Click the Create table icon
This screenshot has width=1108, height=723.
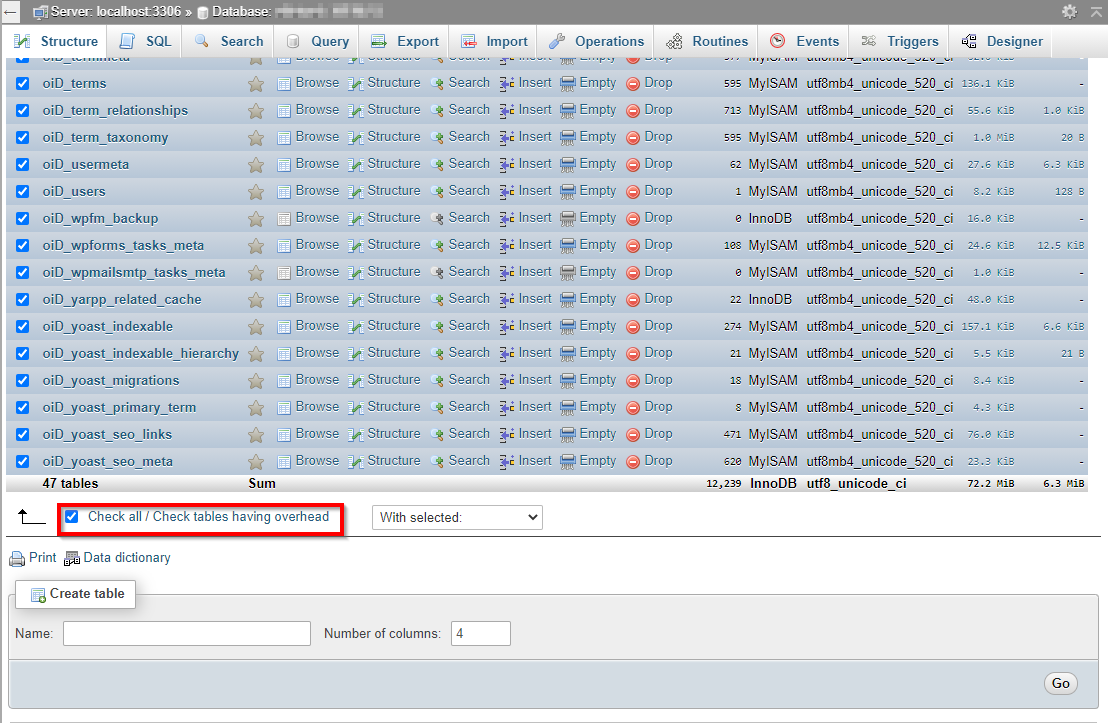(38, 595)
